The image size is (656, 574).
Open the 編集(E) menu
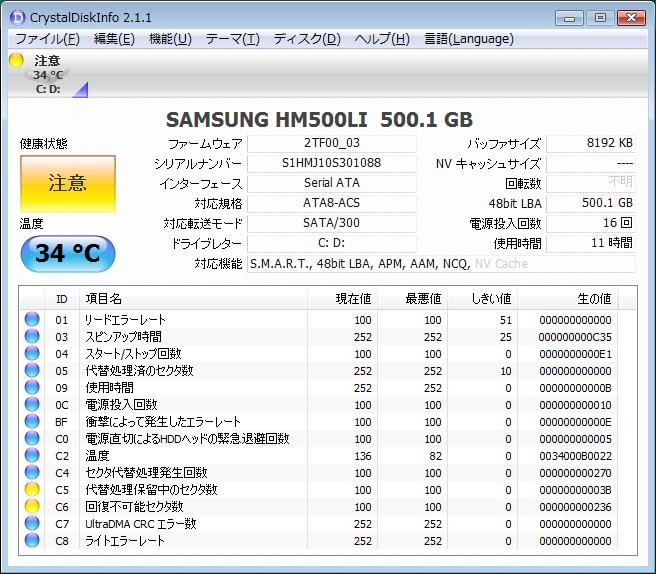coord(114,39)
